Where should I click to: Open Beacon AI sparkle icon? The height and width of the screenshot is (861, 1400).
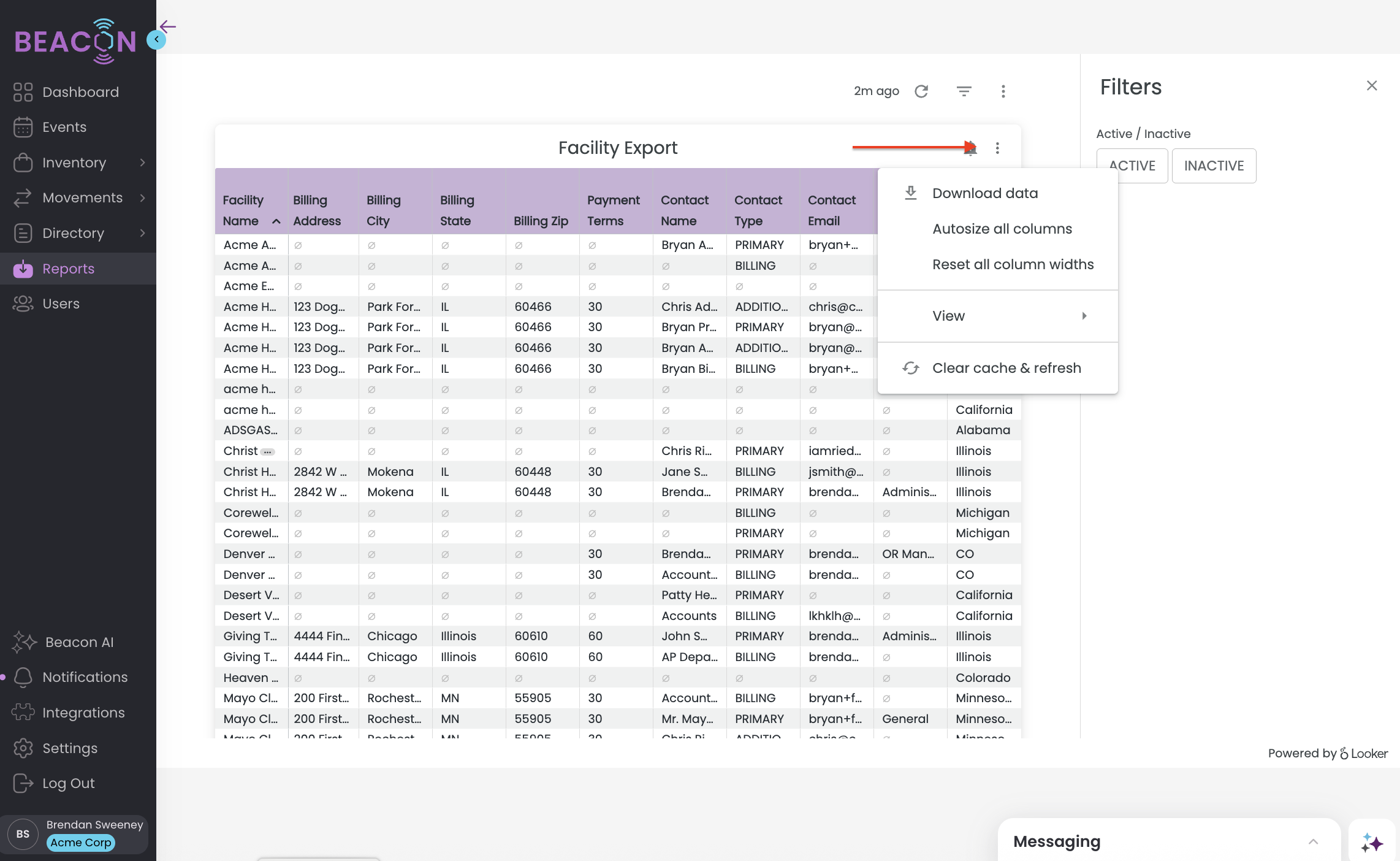[25, 642]
